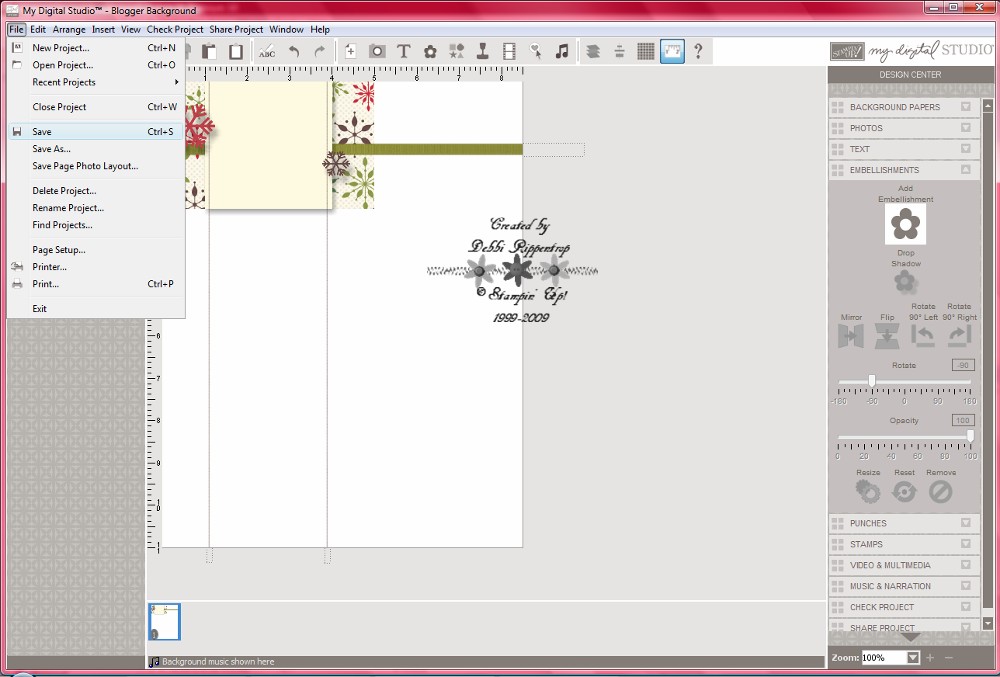Select Close Project menu entry
The width and height of the screenshot is (1000, 677).
coord(96,107)
